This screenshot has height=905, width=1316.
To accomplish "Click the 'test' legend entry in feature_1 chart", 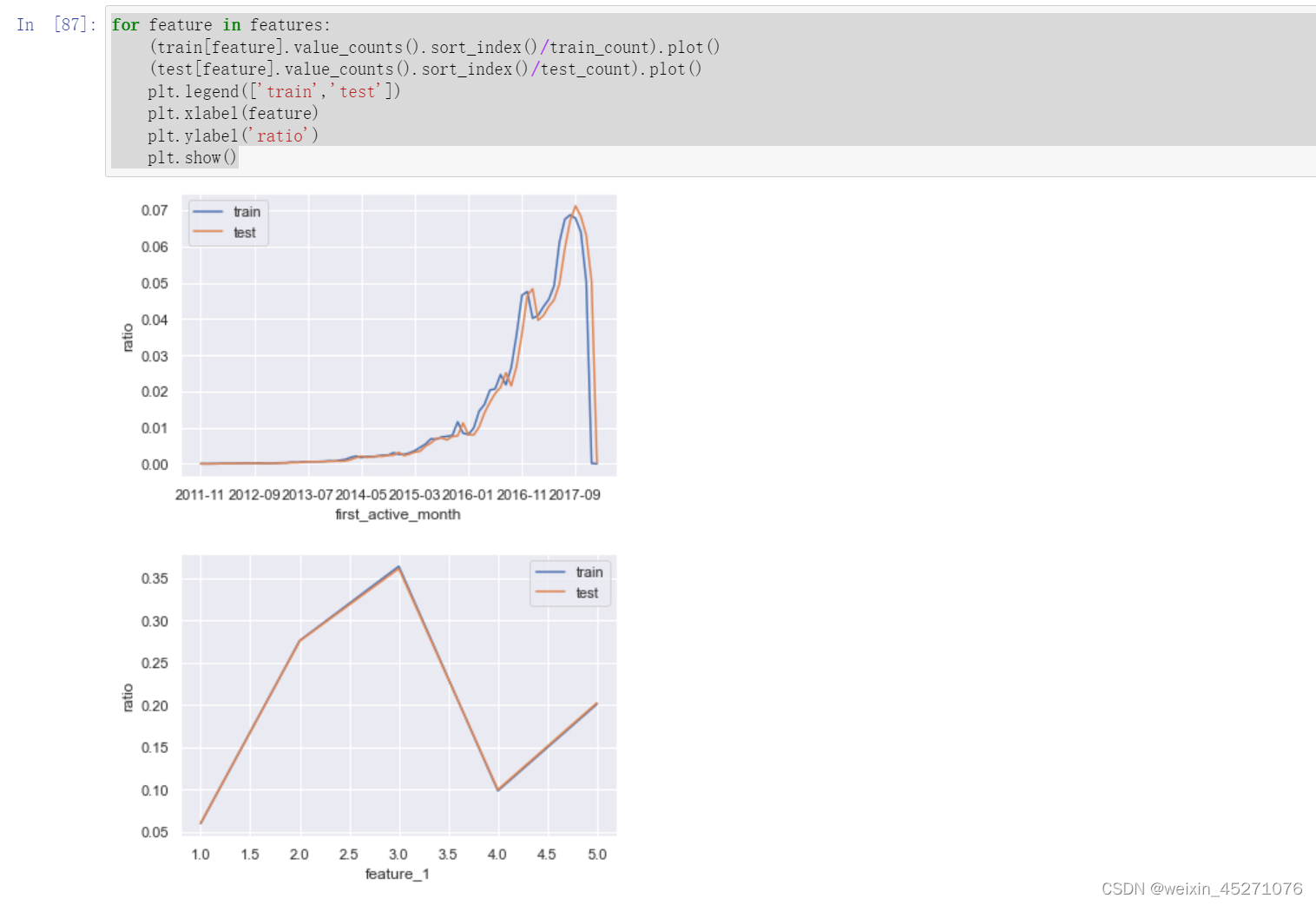I will point(587,593).
